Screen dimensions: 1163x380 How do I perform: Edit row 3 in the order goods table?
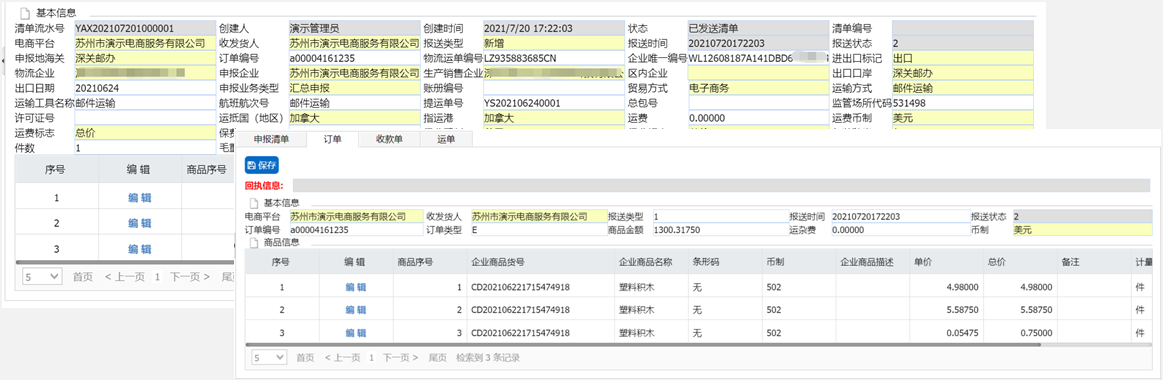355,333
